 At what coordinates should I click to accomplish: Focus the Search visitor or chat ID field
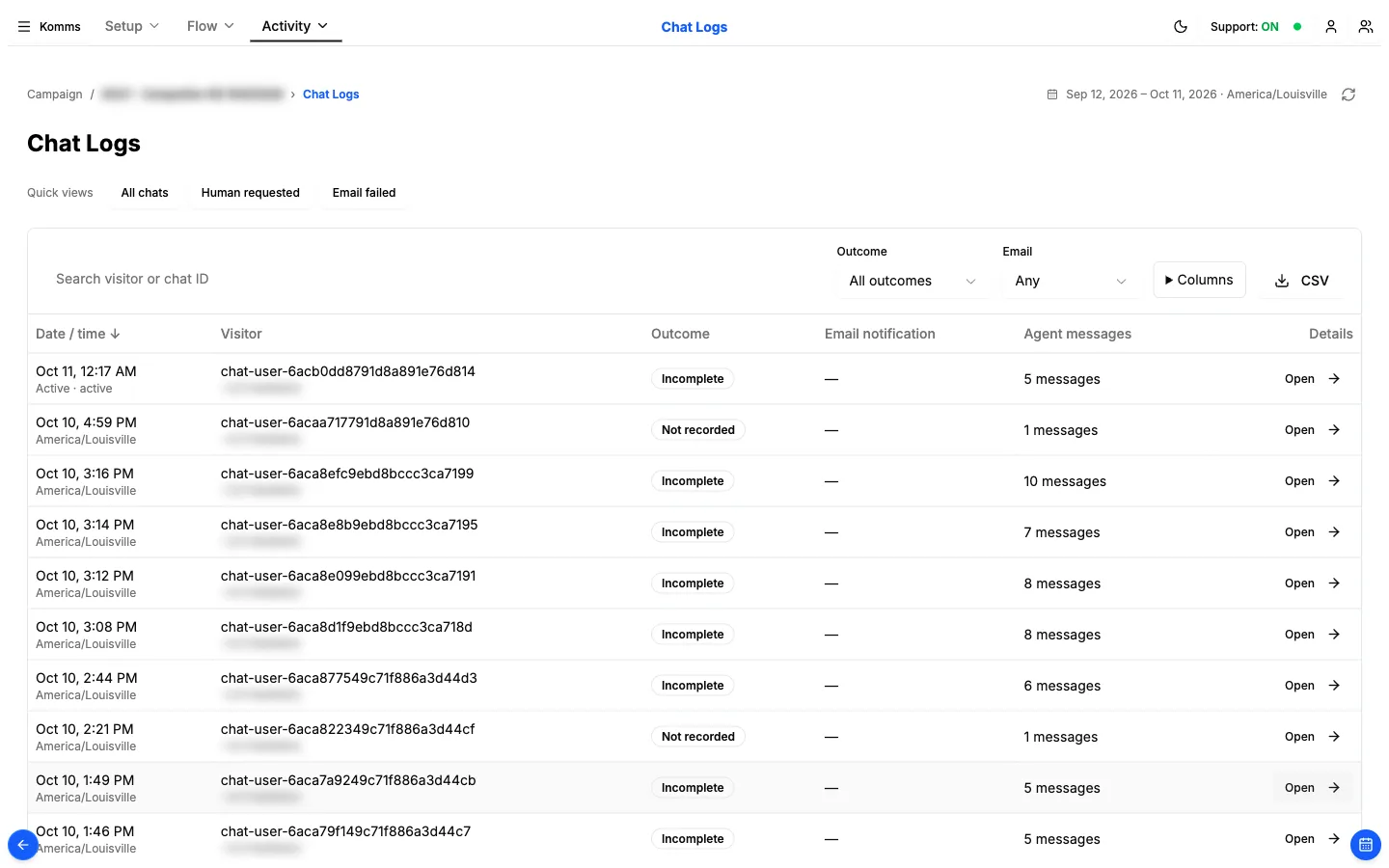[x=424, y=279]
